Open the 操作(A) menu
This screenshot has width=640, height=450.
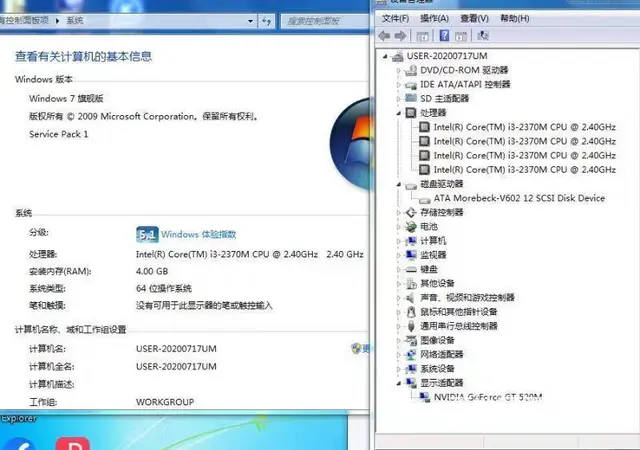[x=434, y=18]
